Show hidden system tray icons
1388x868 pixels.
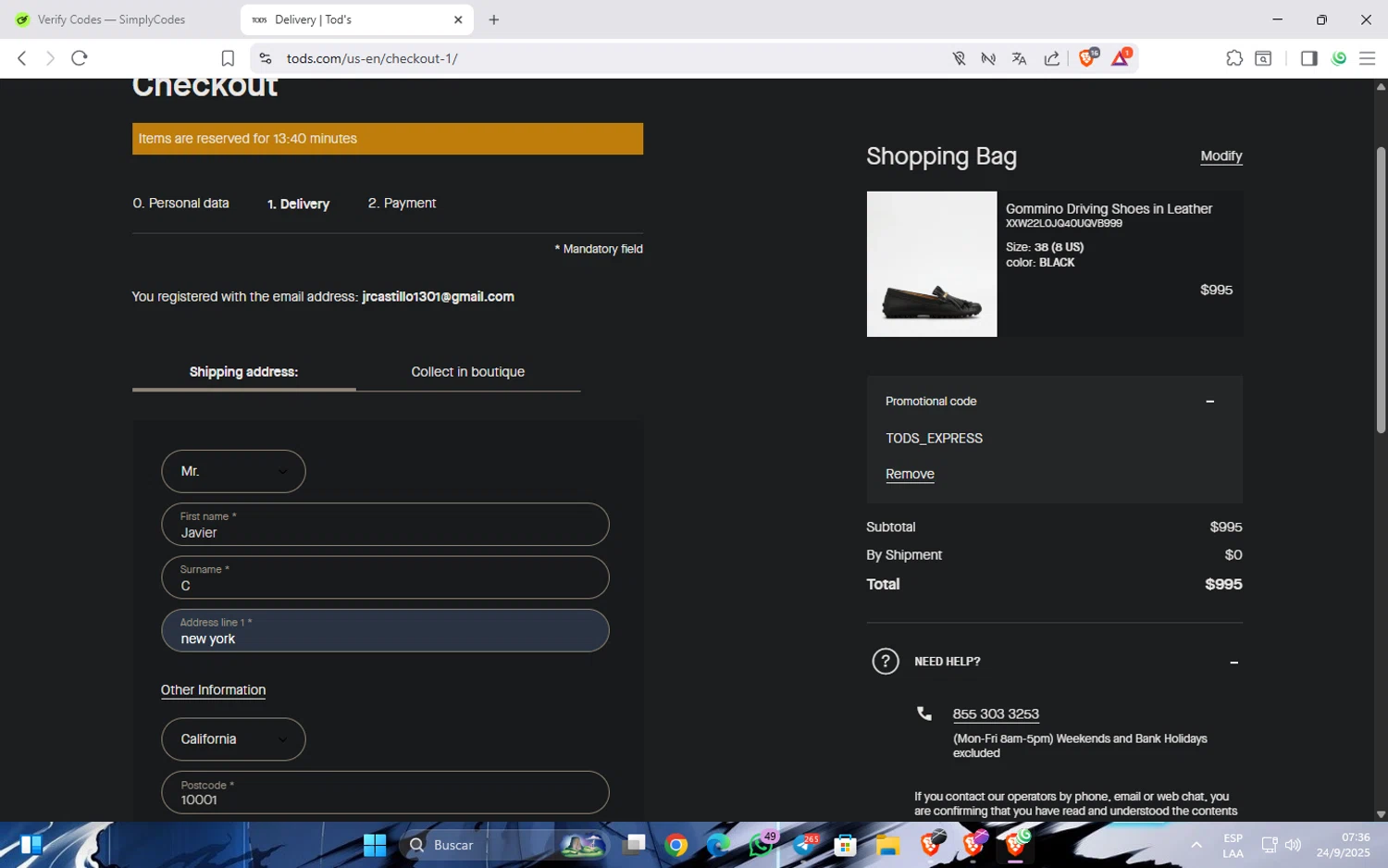pyautogui.click(x=1196, y=845)
